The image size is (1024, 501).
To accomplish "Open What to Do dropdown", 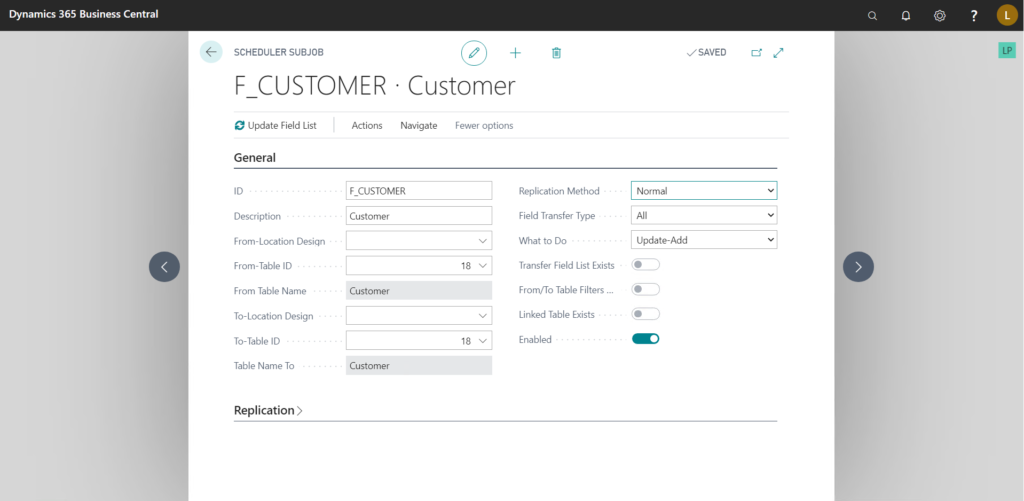I will tap(704, 240).
